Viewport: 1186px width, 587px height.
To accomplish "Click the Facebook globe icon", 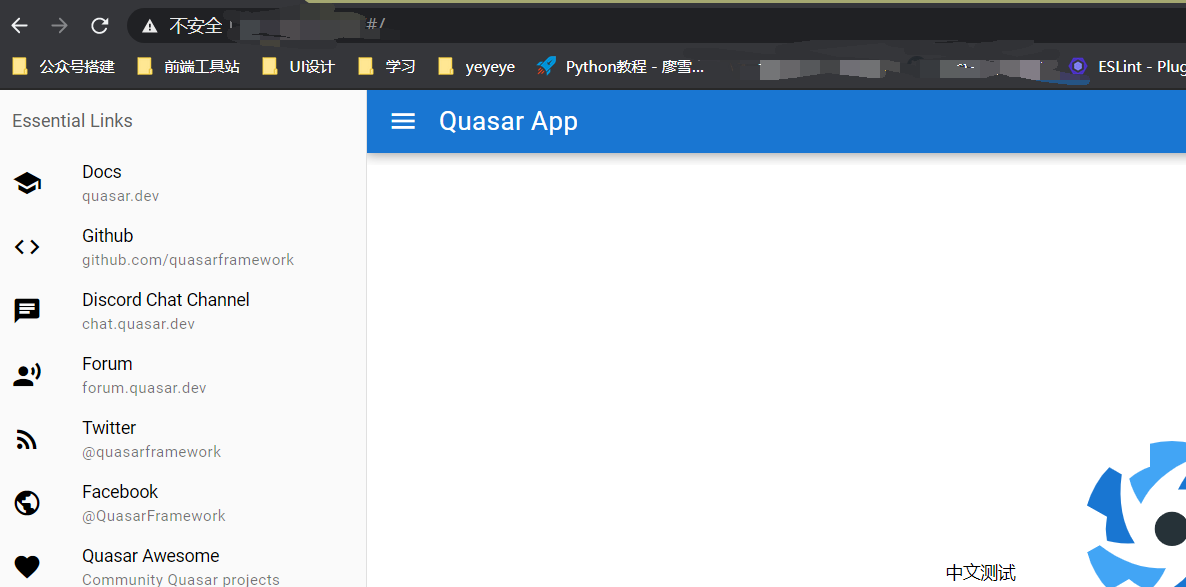I will (x=27, y=503).
